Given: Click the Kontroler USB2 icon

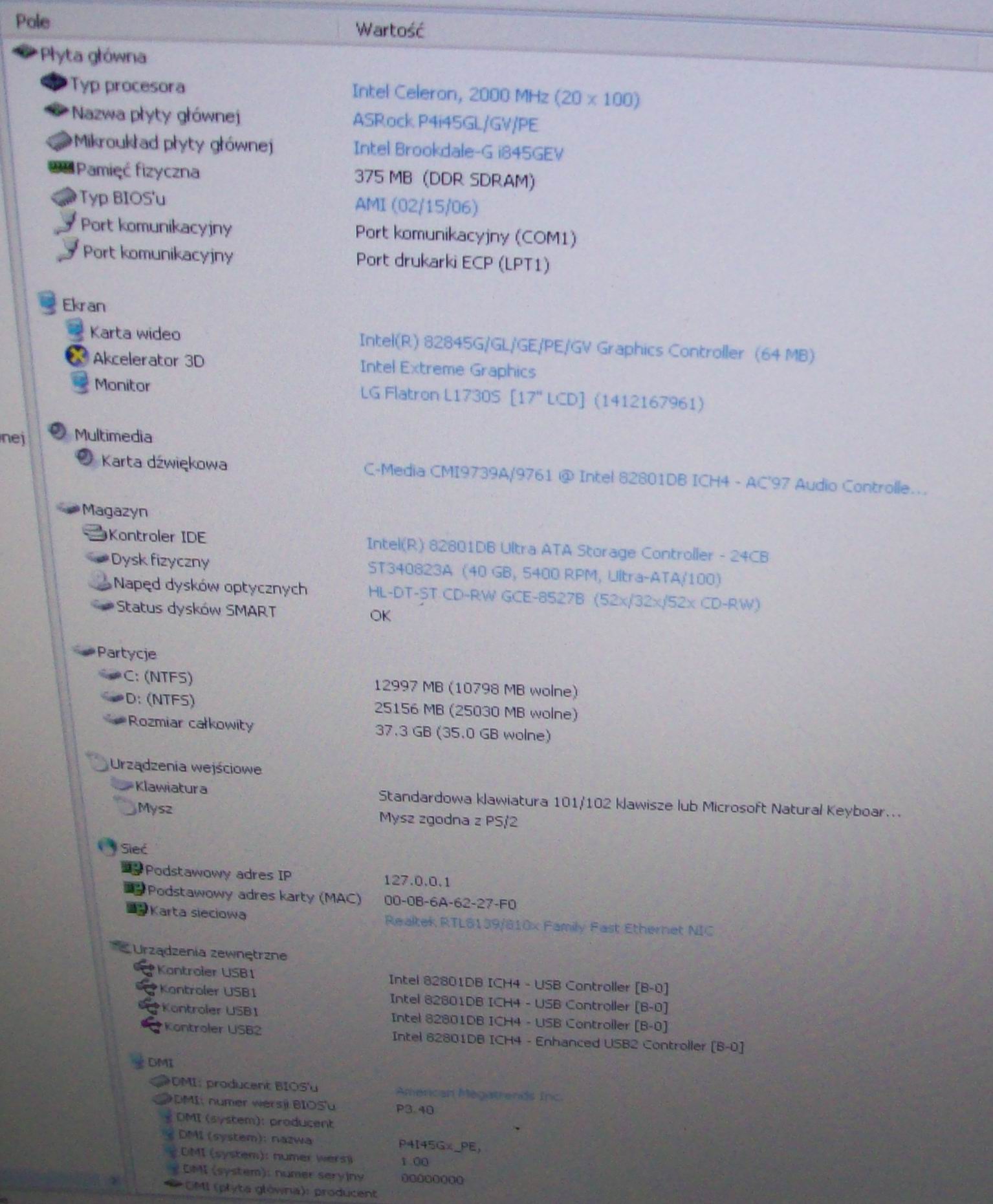Looking at the screenshot, I should (x=151, y=1025).
